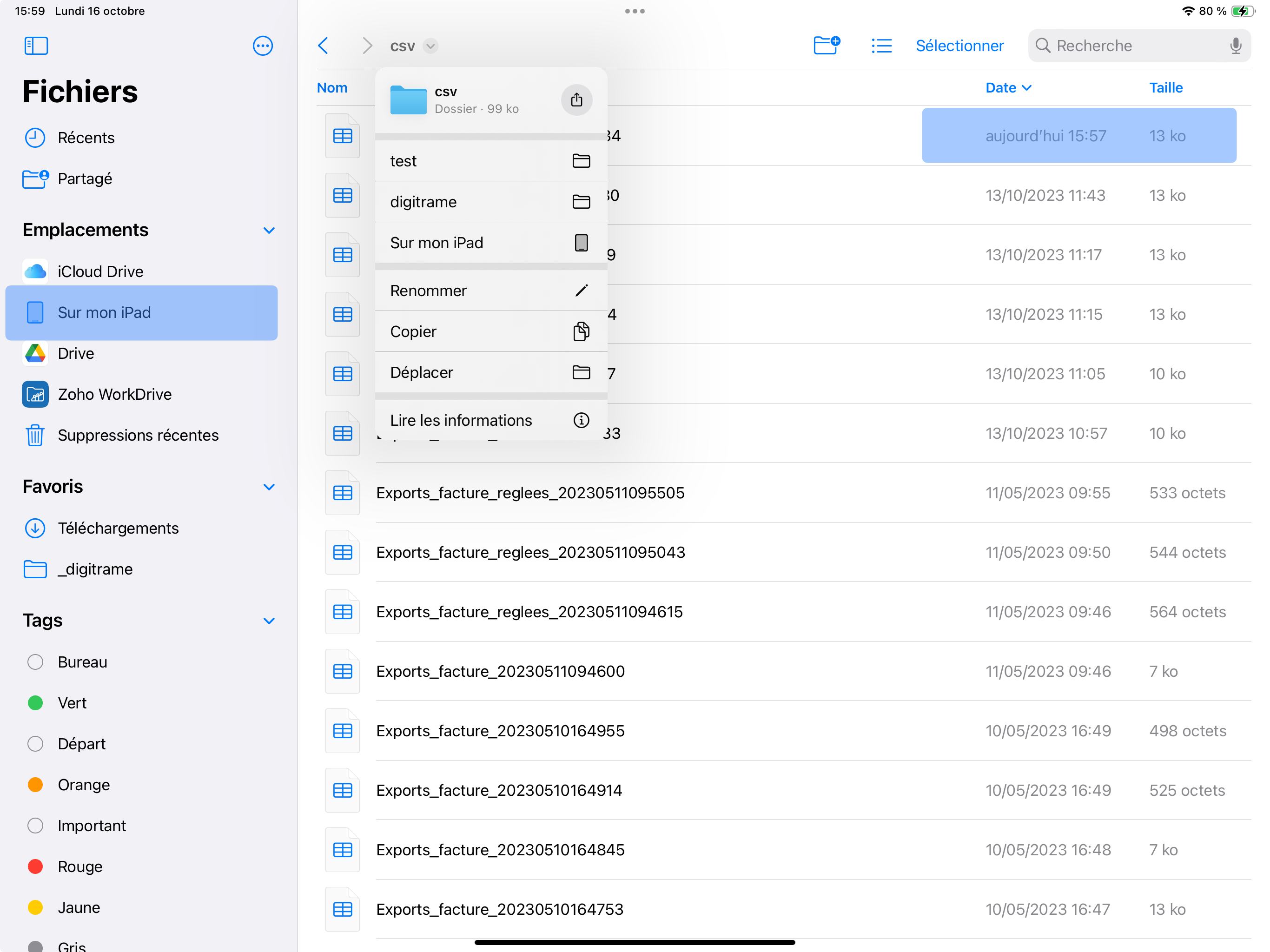Choose test in the path menu

pyautogui.click(x=491, y=161)
